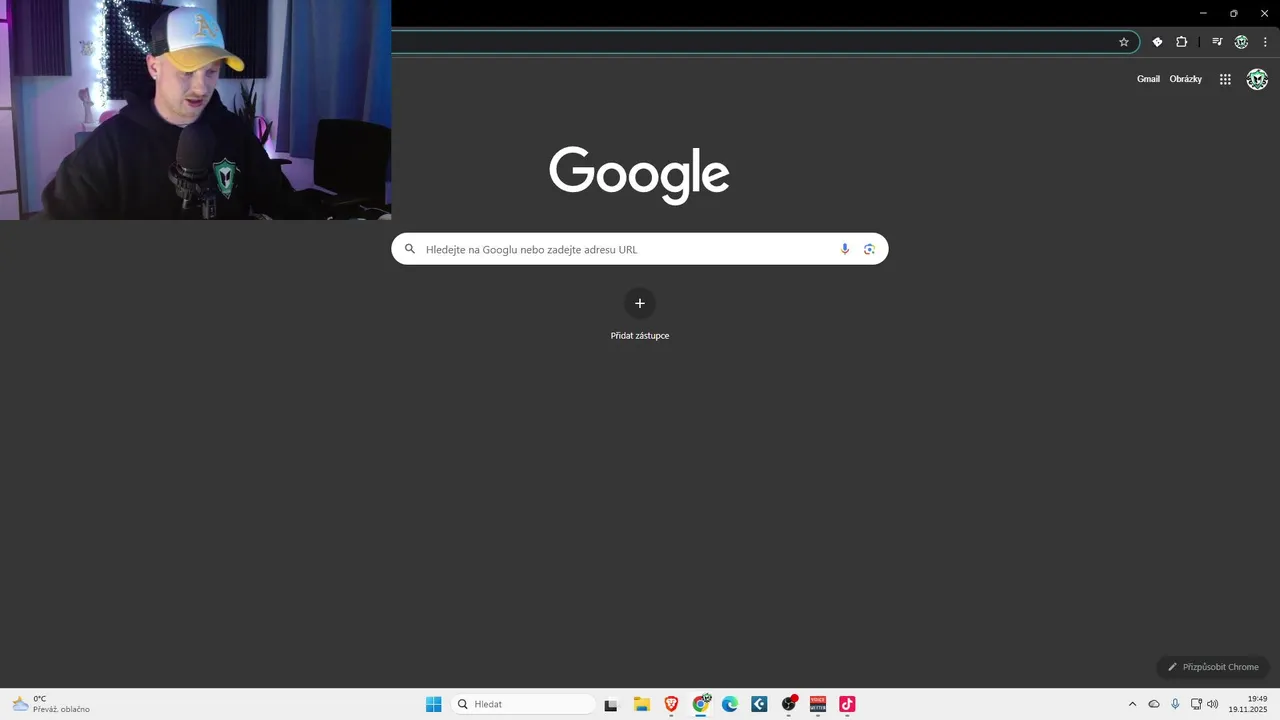Click the Google logo
1280x720 pixels.
(639, 175)
